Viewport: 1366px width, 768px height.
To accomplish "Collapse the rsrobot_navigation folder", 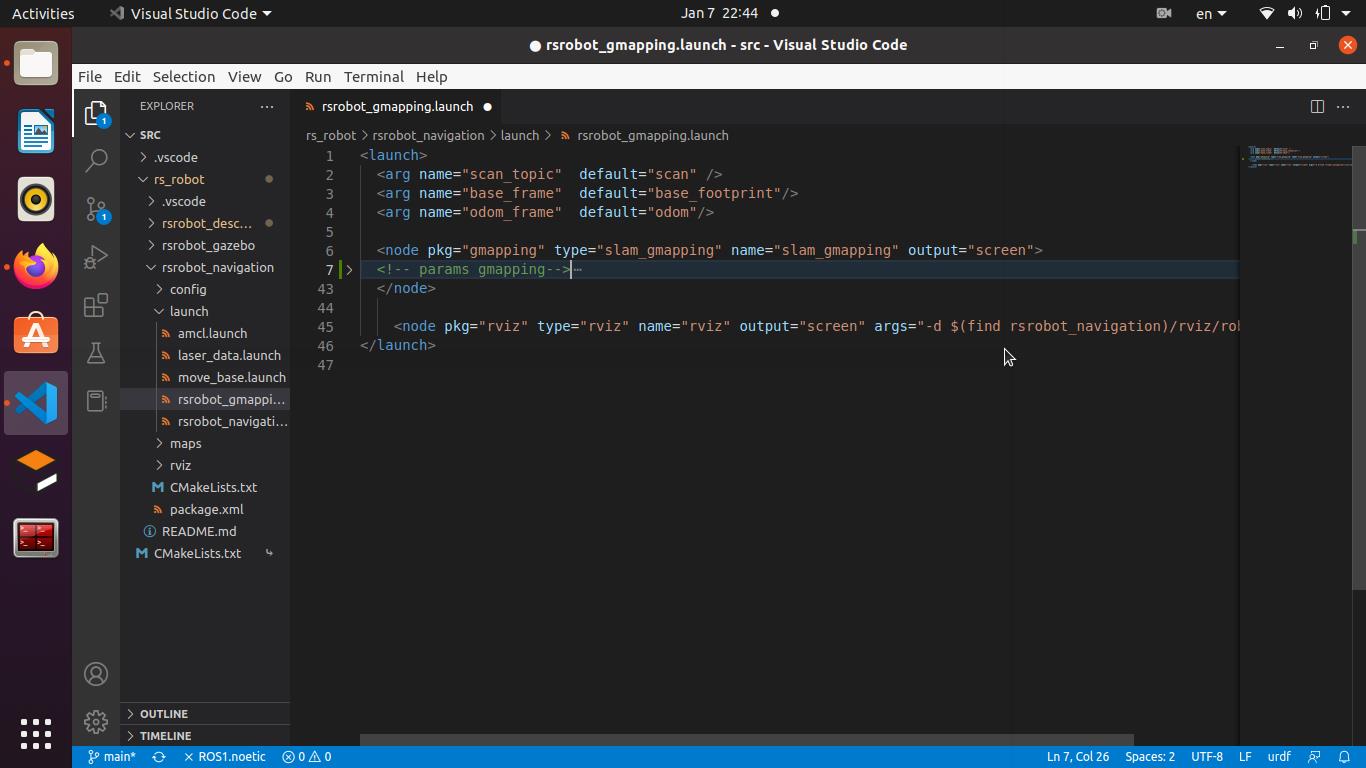I will point(217,267).
